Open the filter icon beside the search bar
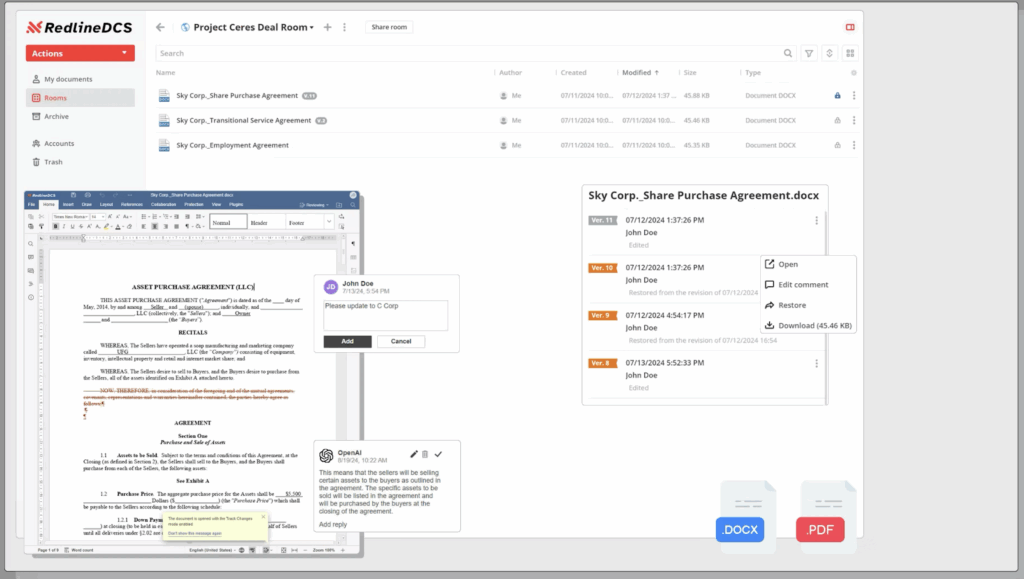The width and height of the screenshot is (1024, 579). (809, 53)
